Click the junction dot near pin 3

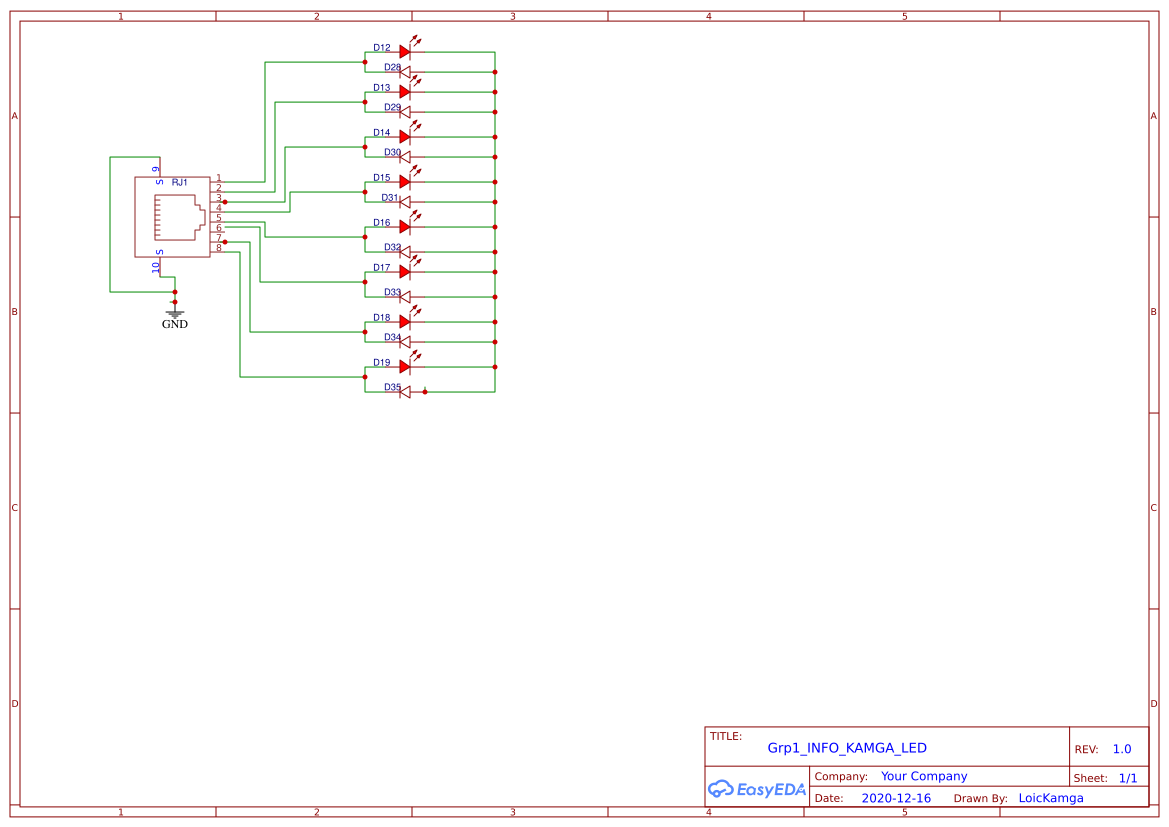[x=226, y=201]
